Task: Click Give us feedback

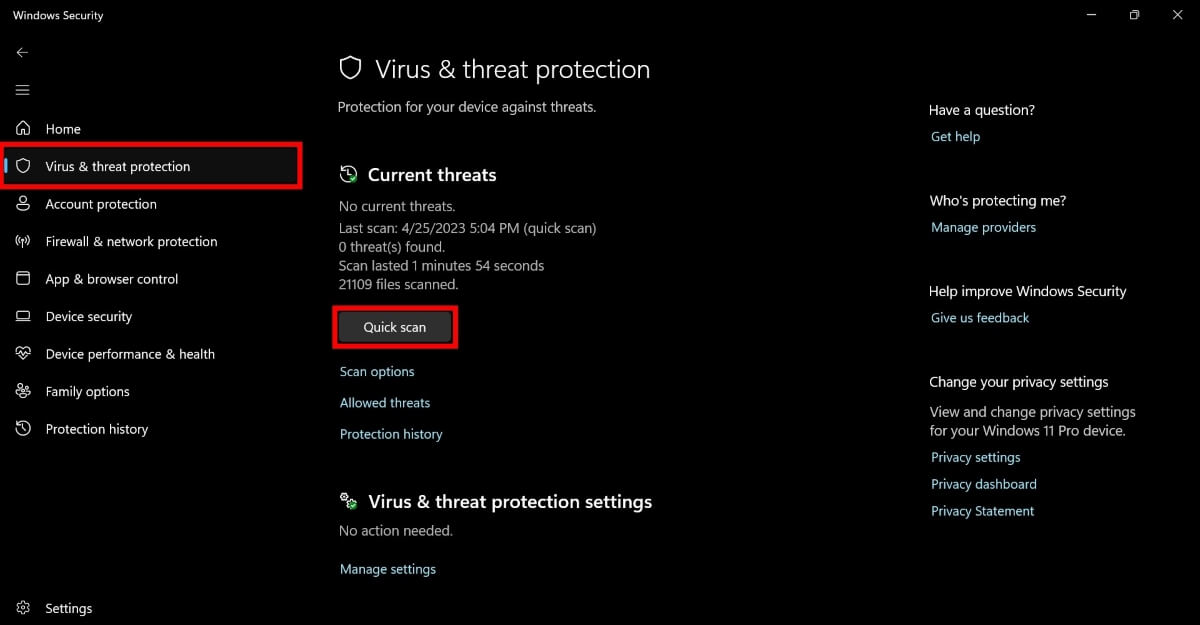Action: tap(980, 317)
